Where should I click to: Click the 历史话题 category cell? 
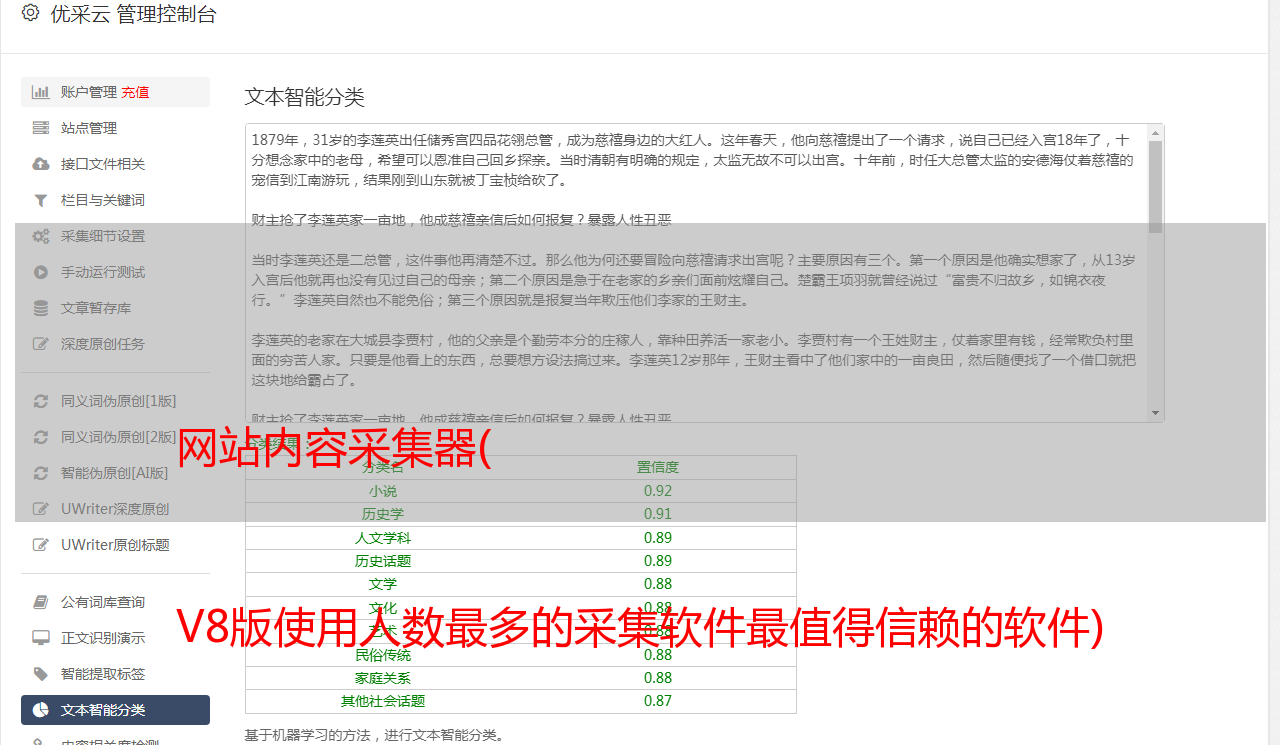383,561
